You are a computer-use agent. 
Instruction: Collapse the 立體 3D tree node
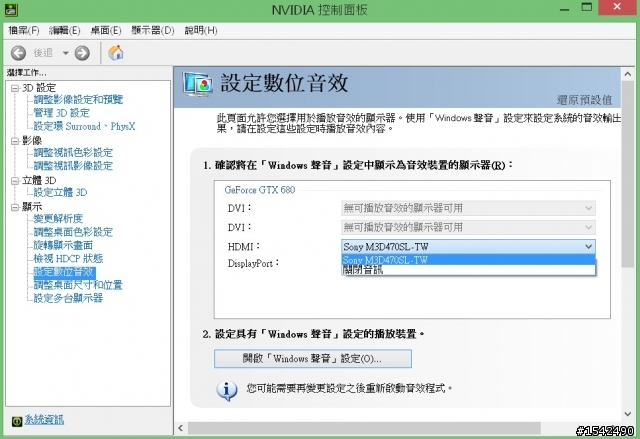[15, 181]
